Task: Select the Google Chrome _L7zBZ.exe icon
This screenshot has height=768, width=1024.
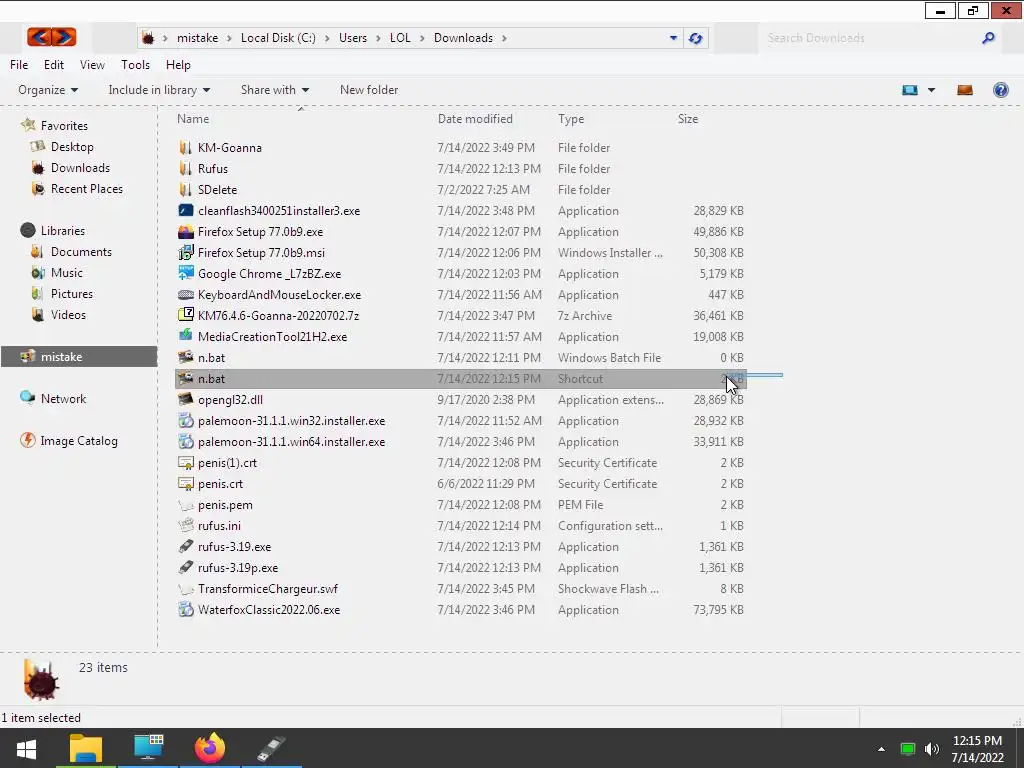Action: [x=186, y=273]
